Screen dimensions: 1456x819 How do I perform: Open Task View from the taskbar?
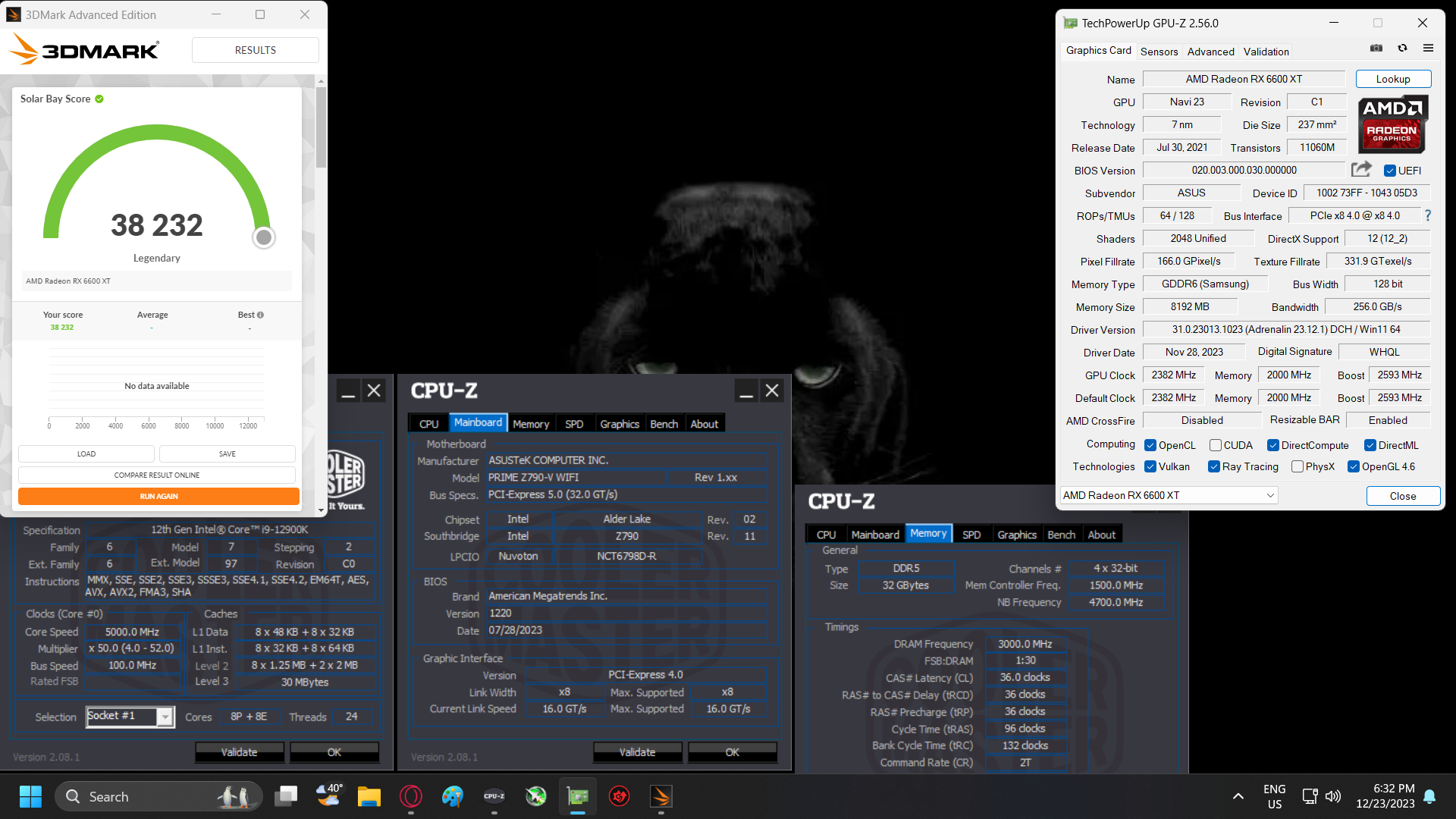pos(286,796)
